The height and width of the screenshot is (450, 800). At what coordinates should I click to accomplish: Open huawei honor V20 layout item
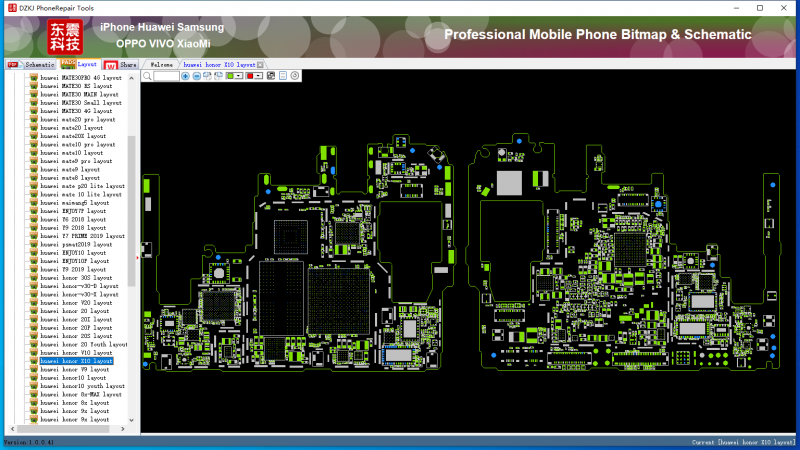[x=76, y=303]
